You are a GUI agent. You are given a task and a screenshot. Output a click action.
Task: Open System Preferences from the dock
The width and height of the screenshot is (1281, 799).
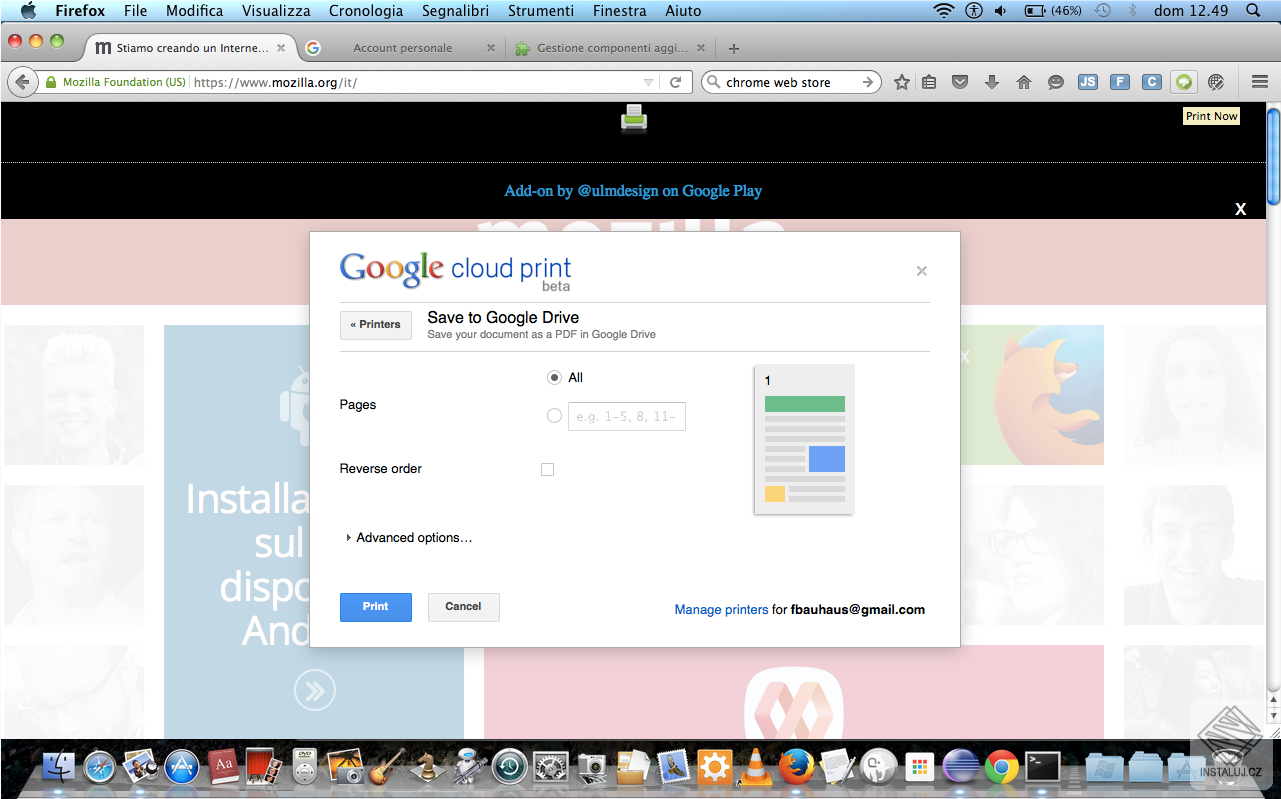[x=551, y=767]
